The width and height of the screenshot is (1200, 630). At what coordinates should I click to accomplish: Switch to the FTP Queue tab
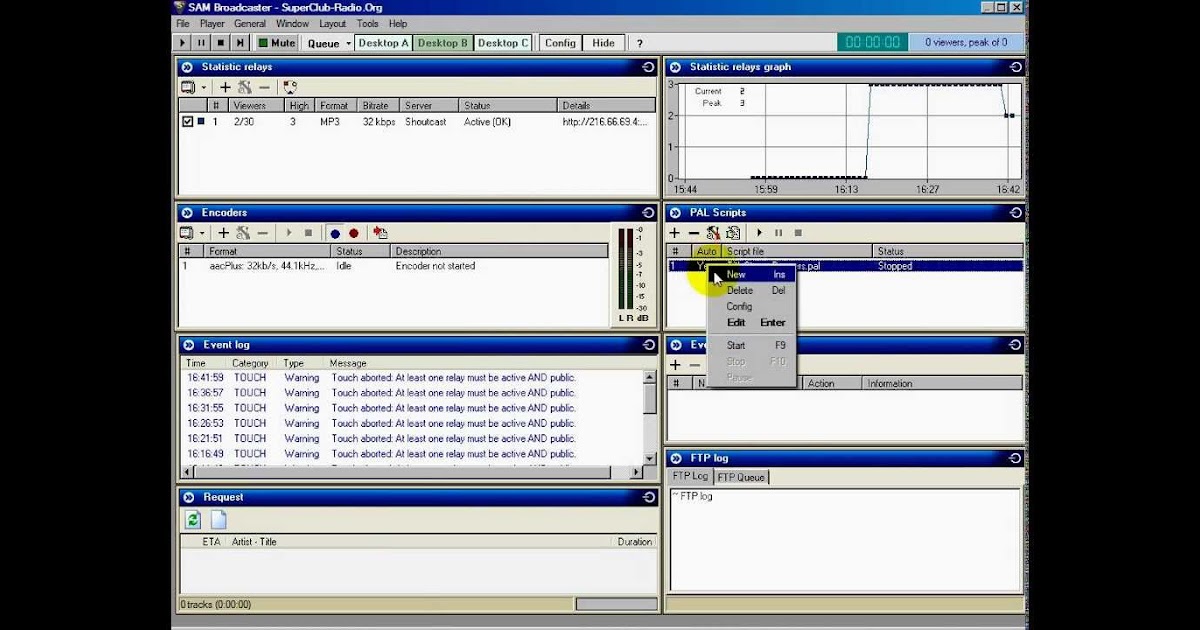(741, 477)
